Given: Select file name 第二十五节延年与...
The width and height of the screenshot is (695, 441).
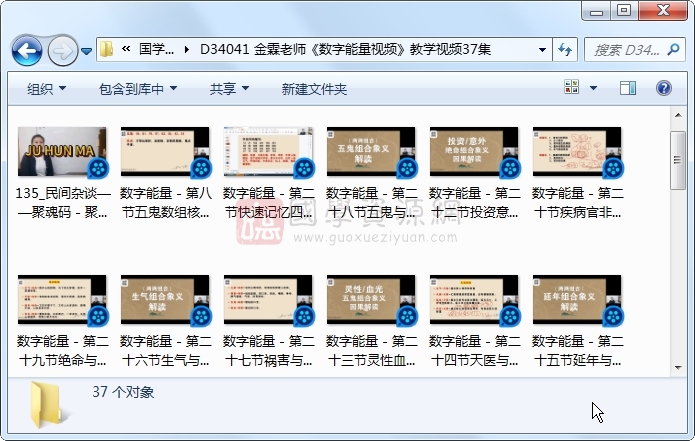Looking at the screenshot, I should pyautogui.click(x=578, y=351).
